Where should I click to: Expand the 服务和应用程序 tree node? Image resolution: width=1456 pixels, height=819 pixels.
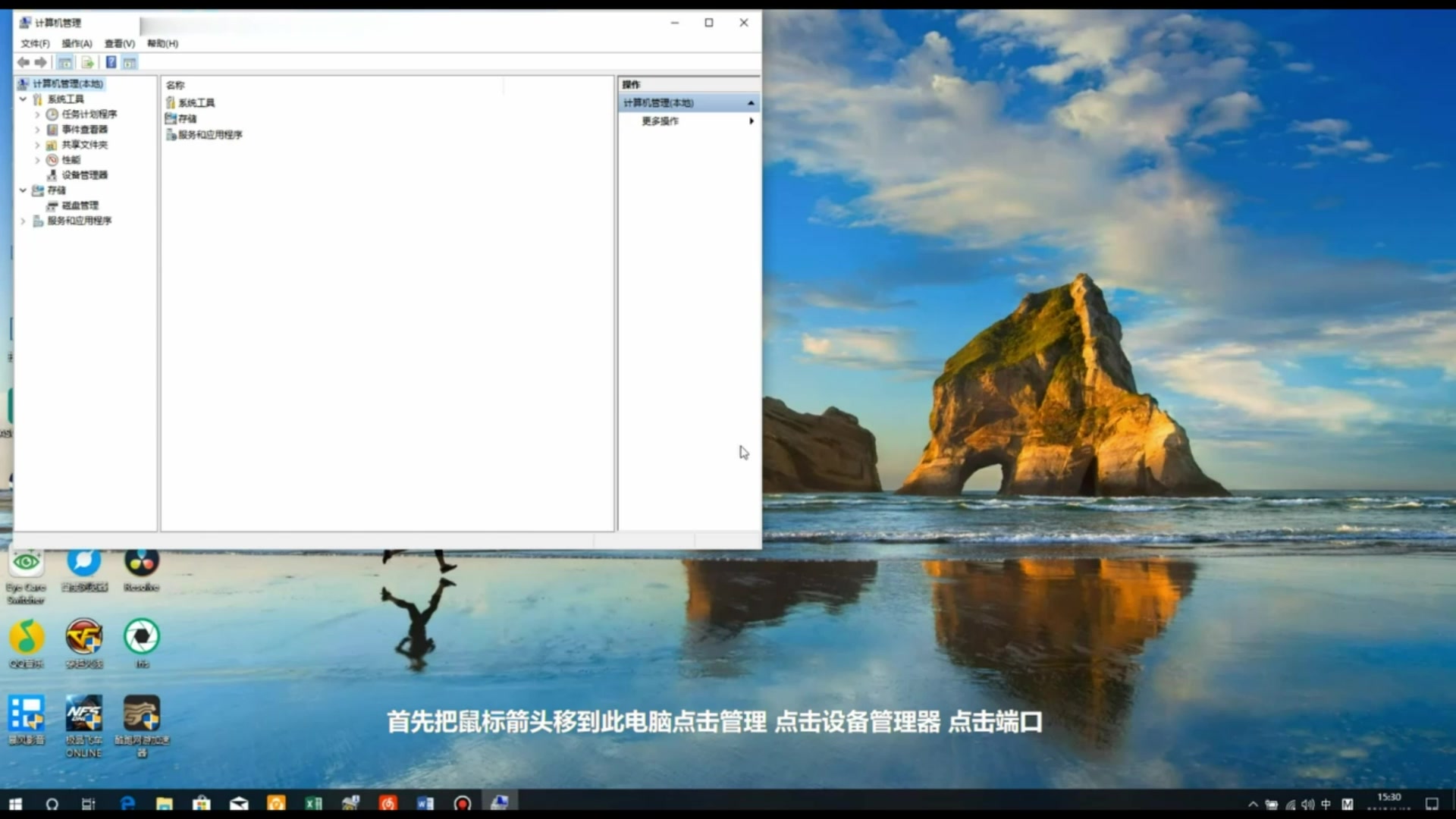tap(22, 221)
